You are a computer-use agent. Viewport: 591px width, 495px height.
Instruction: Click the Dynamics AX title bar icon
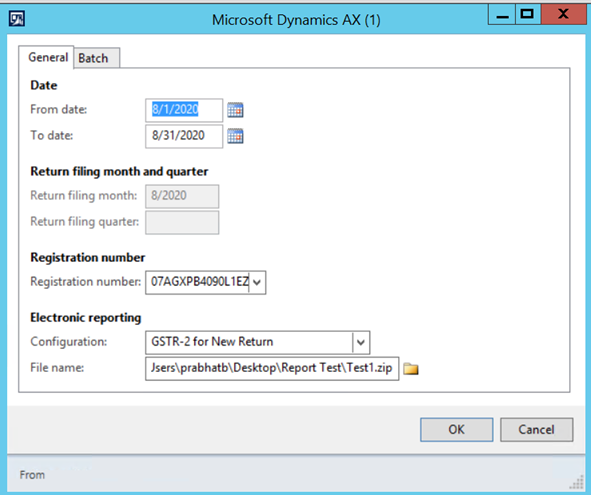(x=17, y=18)
